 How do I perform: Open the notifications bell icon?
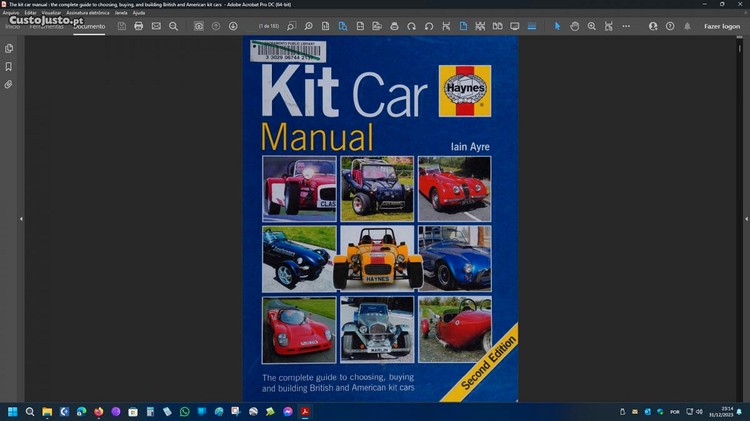point(687,26)
